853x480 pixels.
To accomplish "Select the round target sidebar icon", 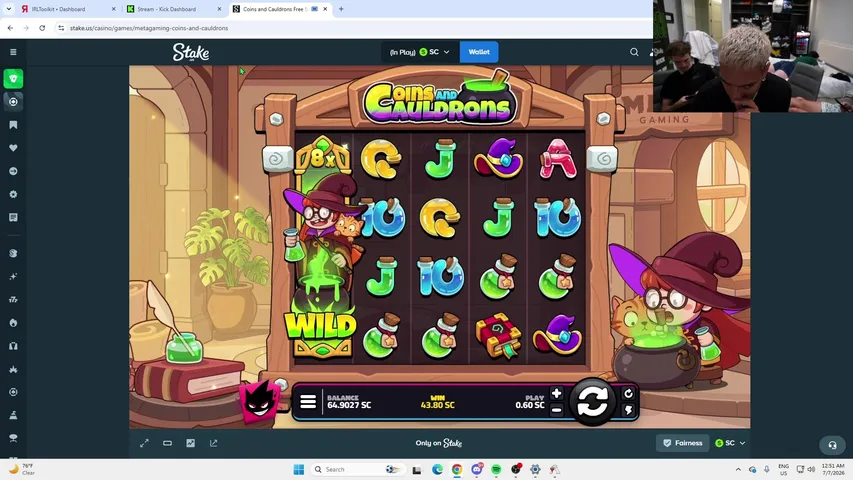I will click(x=14, y=101).
